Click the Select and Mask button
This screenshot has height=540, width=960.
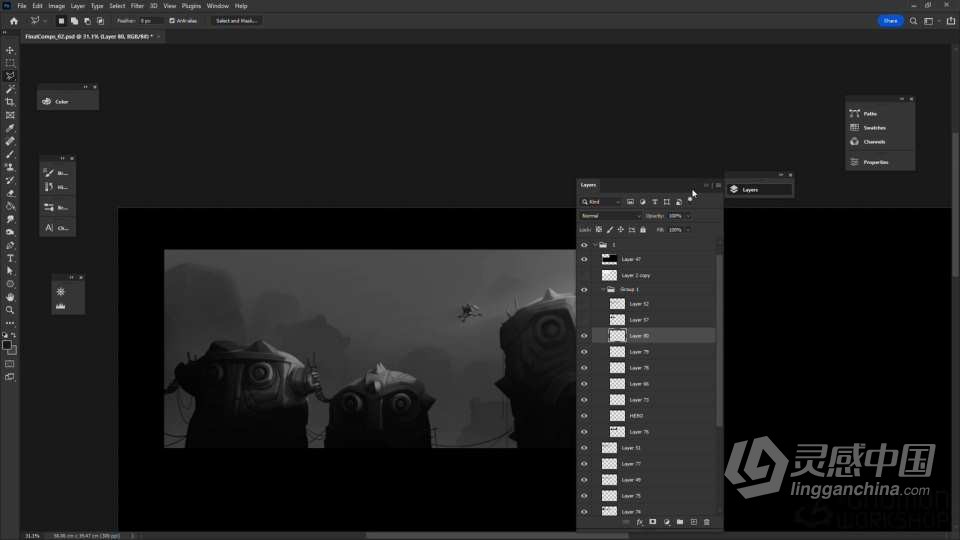click(x=236, y=21)
